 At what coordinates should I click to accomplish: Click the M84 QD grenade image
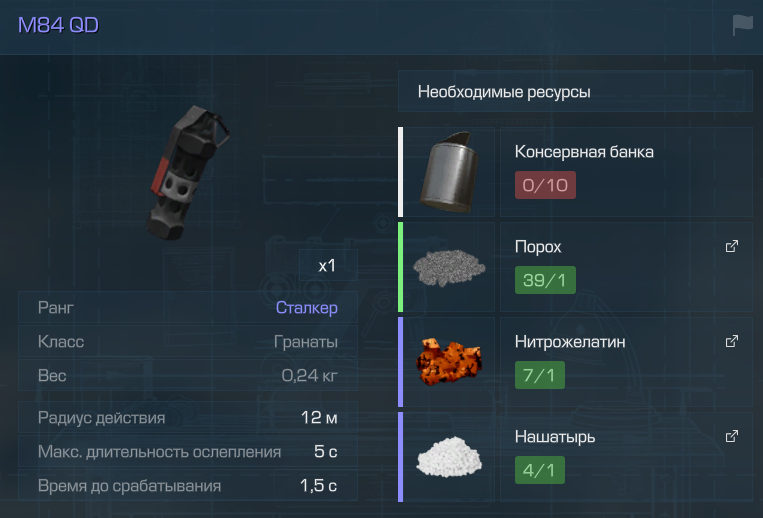(x=188, y=173)
